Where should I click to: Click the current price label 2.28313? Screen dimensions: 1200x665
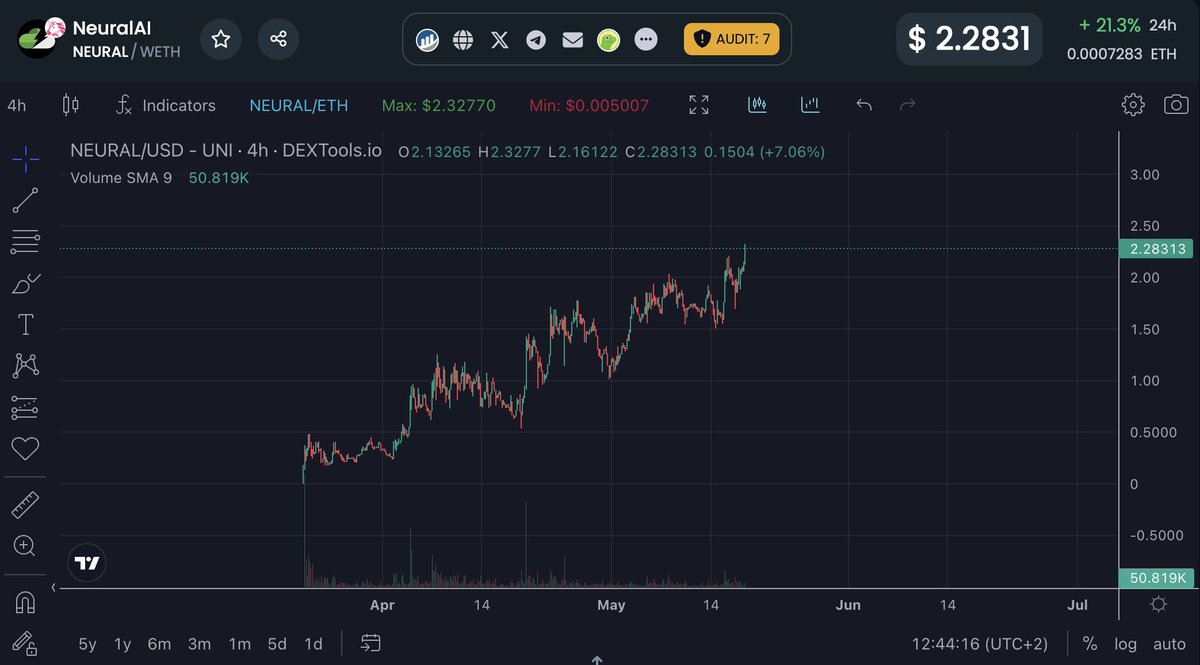1157,249
